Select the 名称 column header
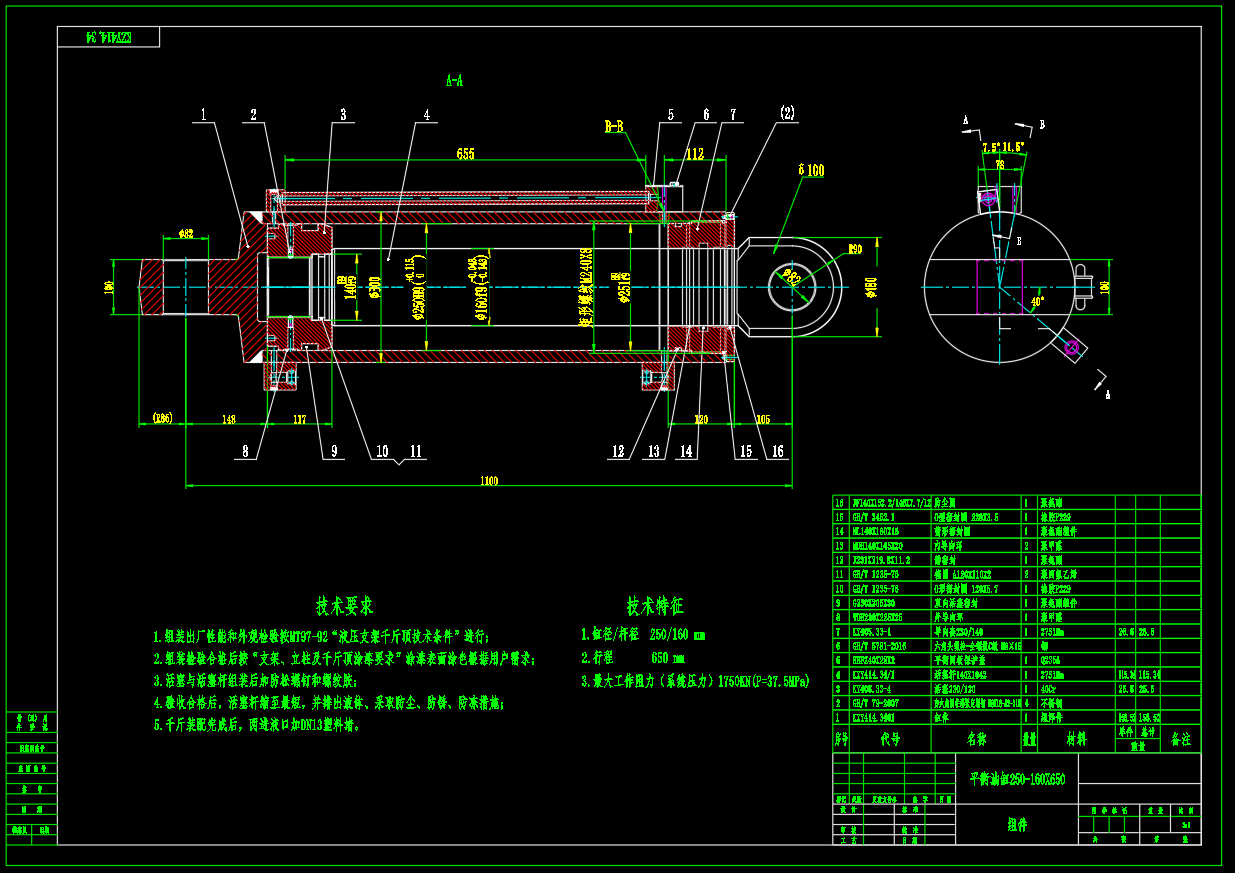1235x873 pixels. (x=976, y=740)
